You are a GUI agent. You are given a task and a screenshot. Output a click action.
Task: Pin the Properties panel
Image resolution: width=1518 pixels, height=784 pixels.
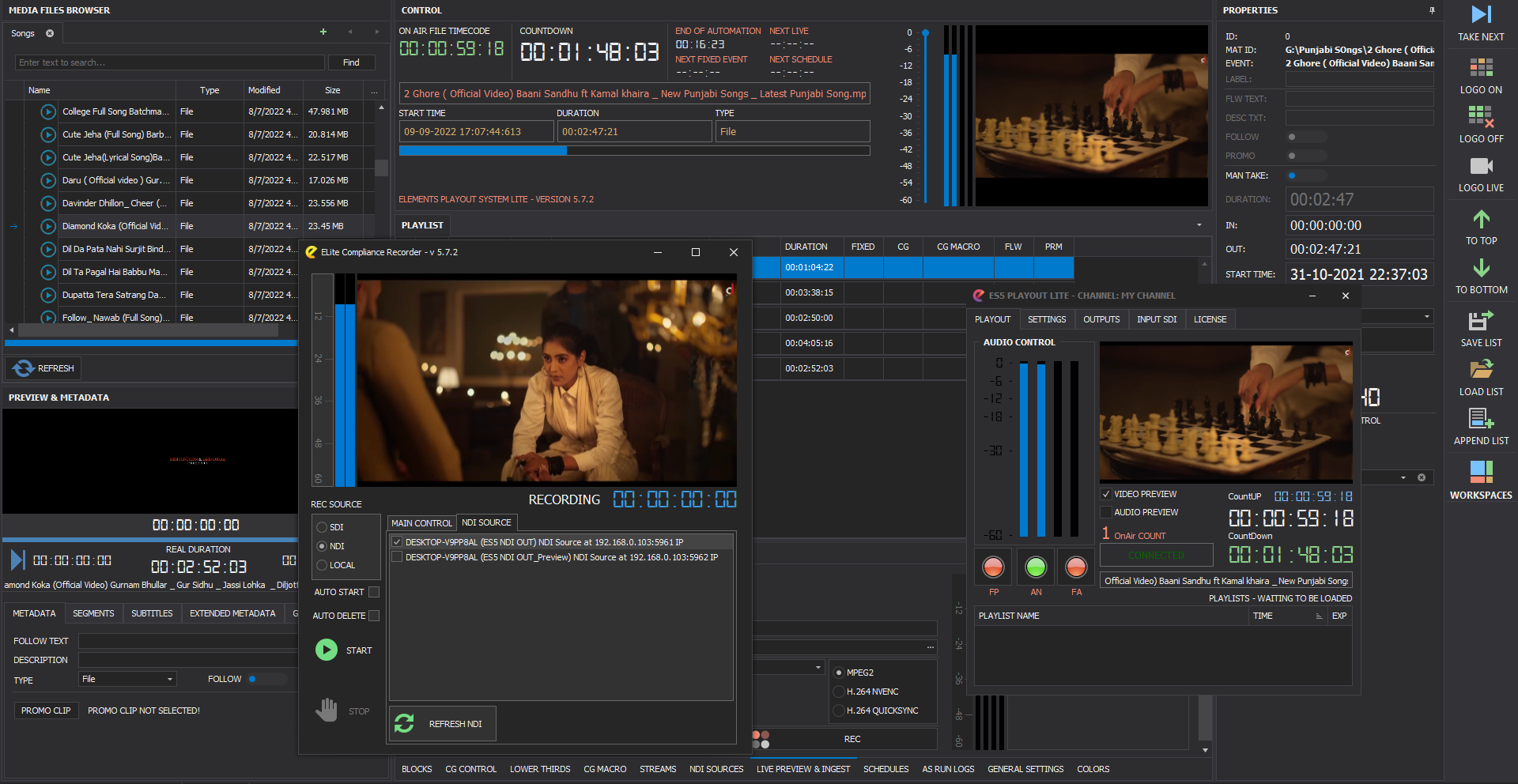1432,10
